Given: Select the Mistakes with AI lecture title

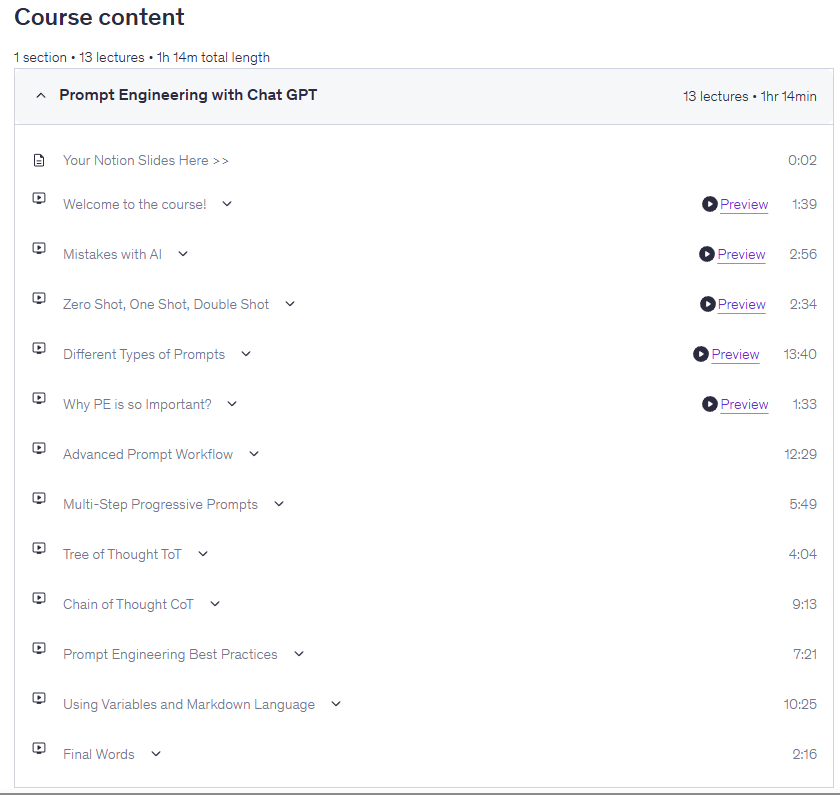Looking at the screenshot, I should coord(112,254).
